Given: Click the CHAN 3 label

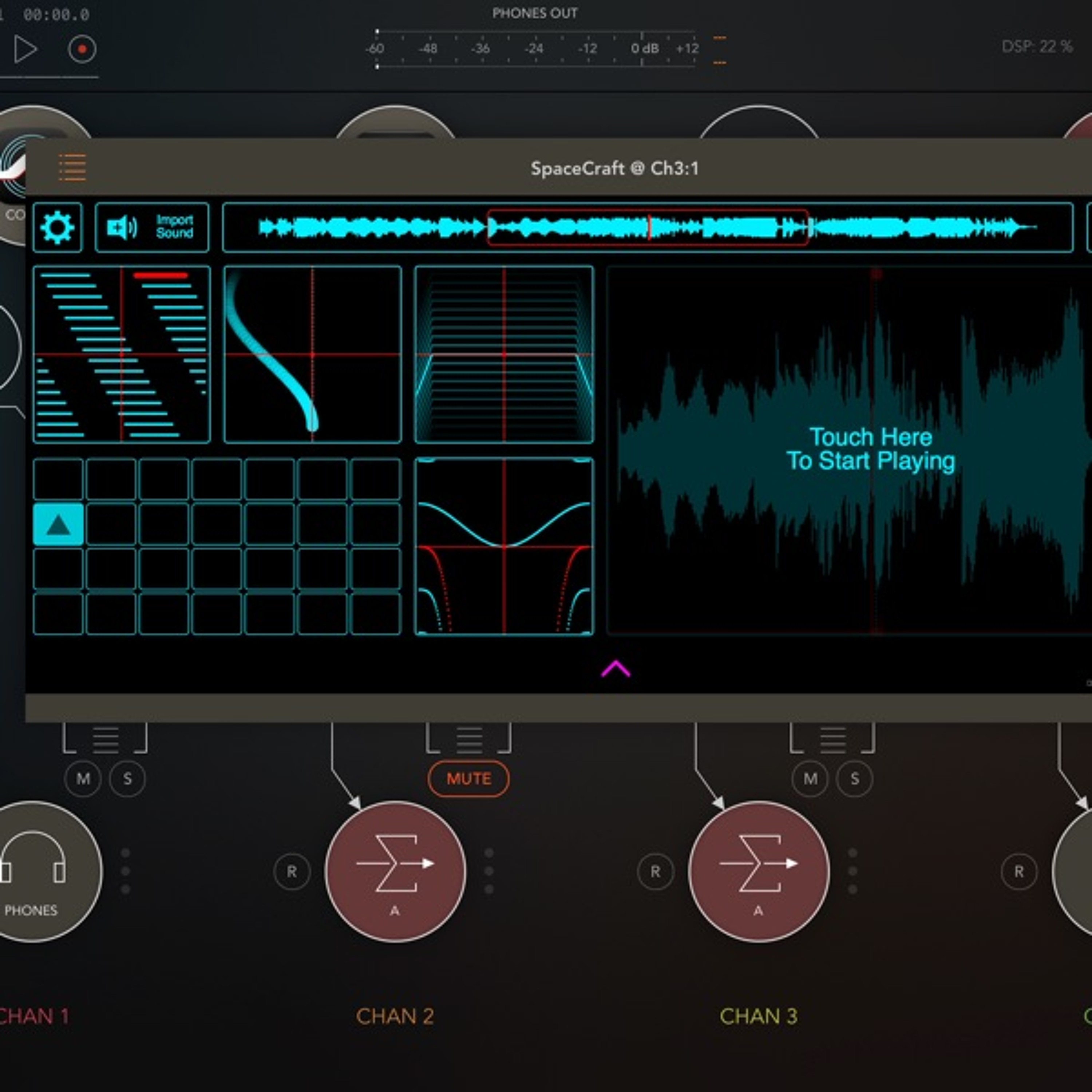Looking at the screenshot, I should click(759, 1016).
